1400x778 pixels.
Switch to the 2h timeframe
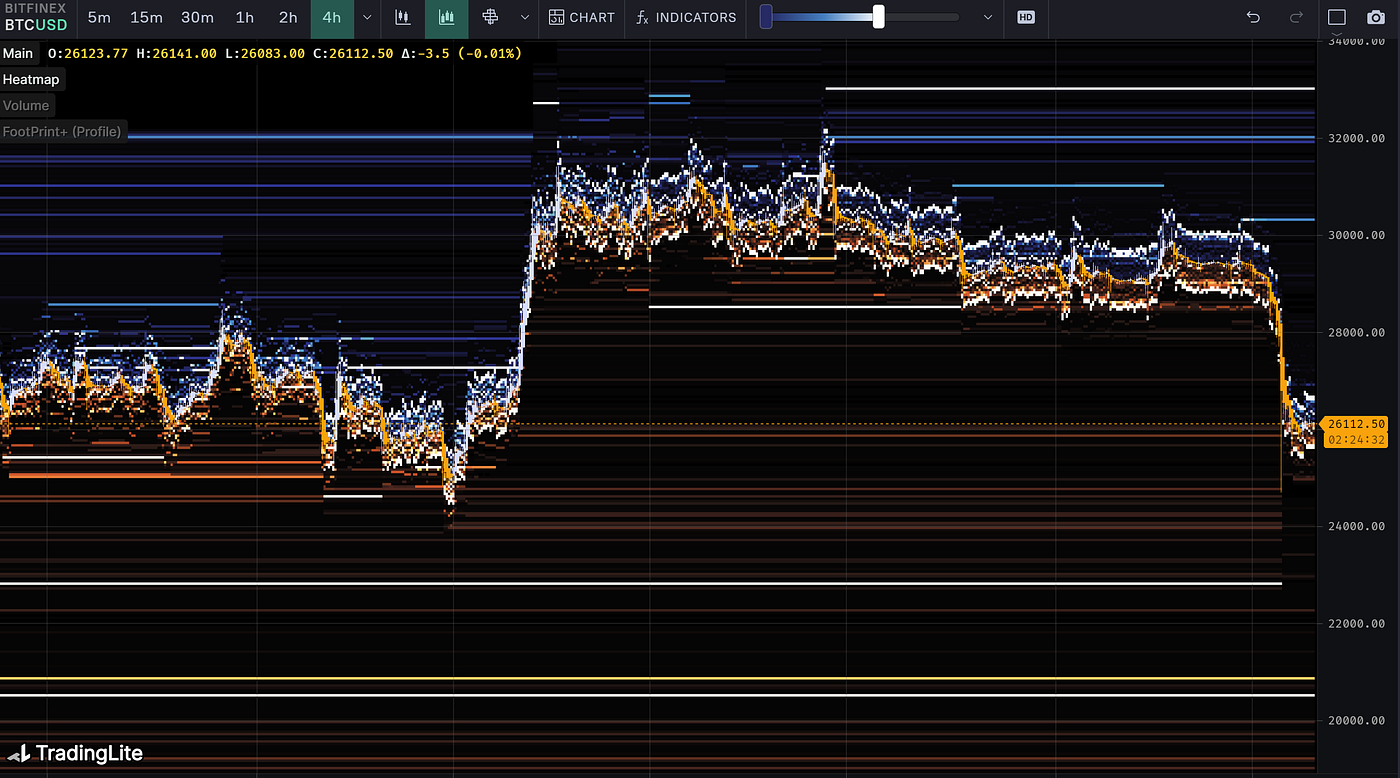pos(288,17)
